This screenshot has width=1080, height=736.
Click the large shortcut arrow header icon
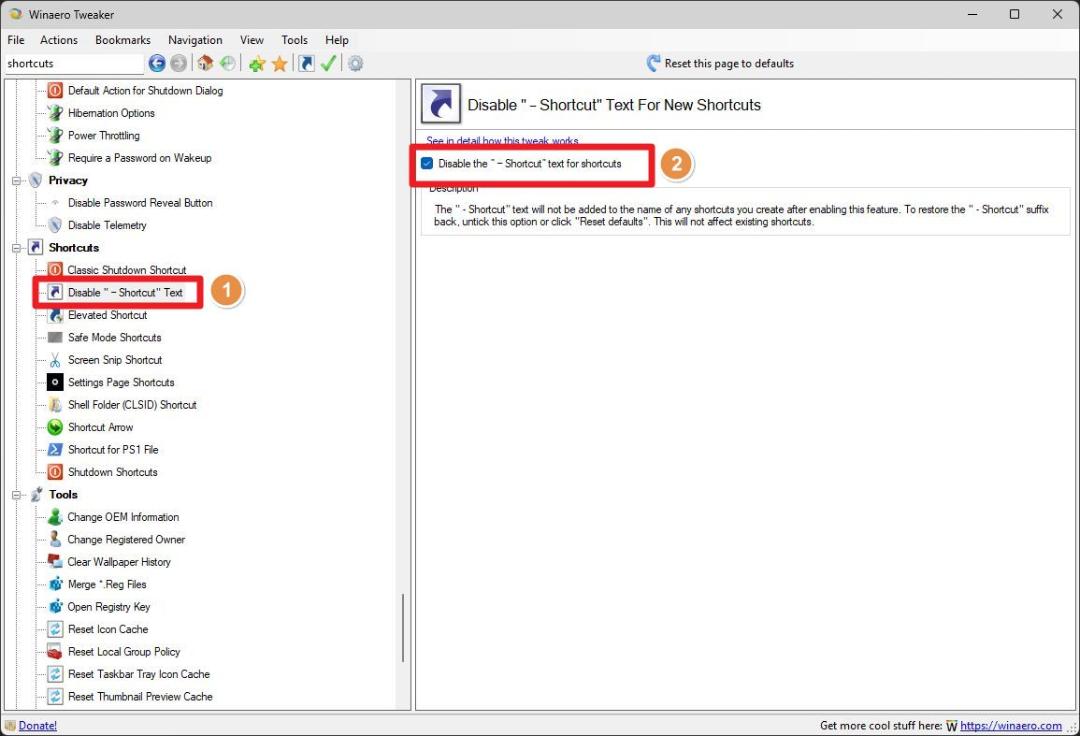[441, 105]
